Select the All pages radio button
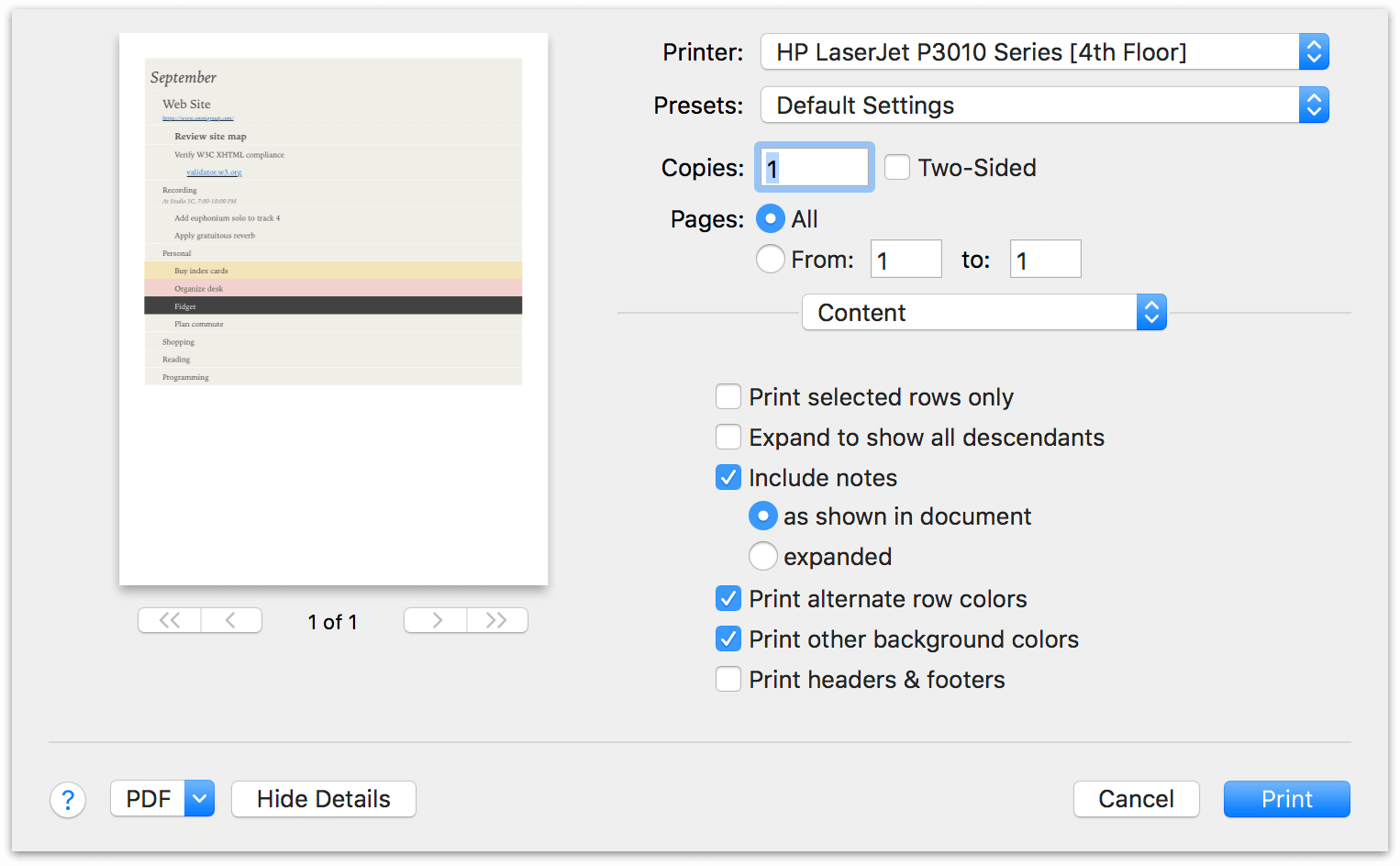This screenshot has height=866, width=1400. pos(771,218)
